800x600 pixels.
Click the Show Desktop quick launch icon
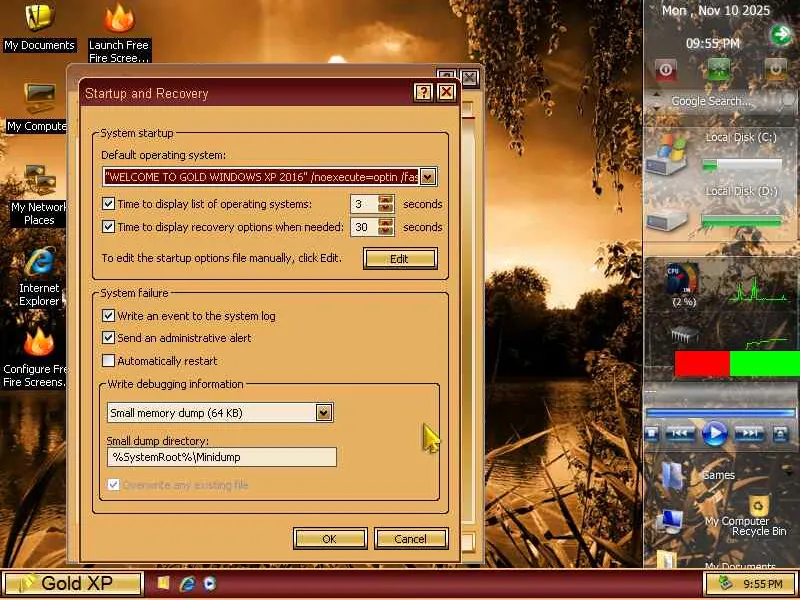click(x=163, y=583)
